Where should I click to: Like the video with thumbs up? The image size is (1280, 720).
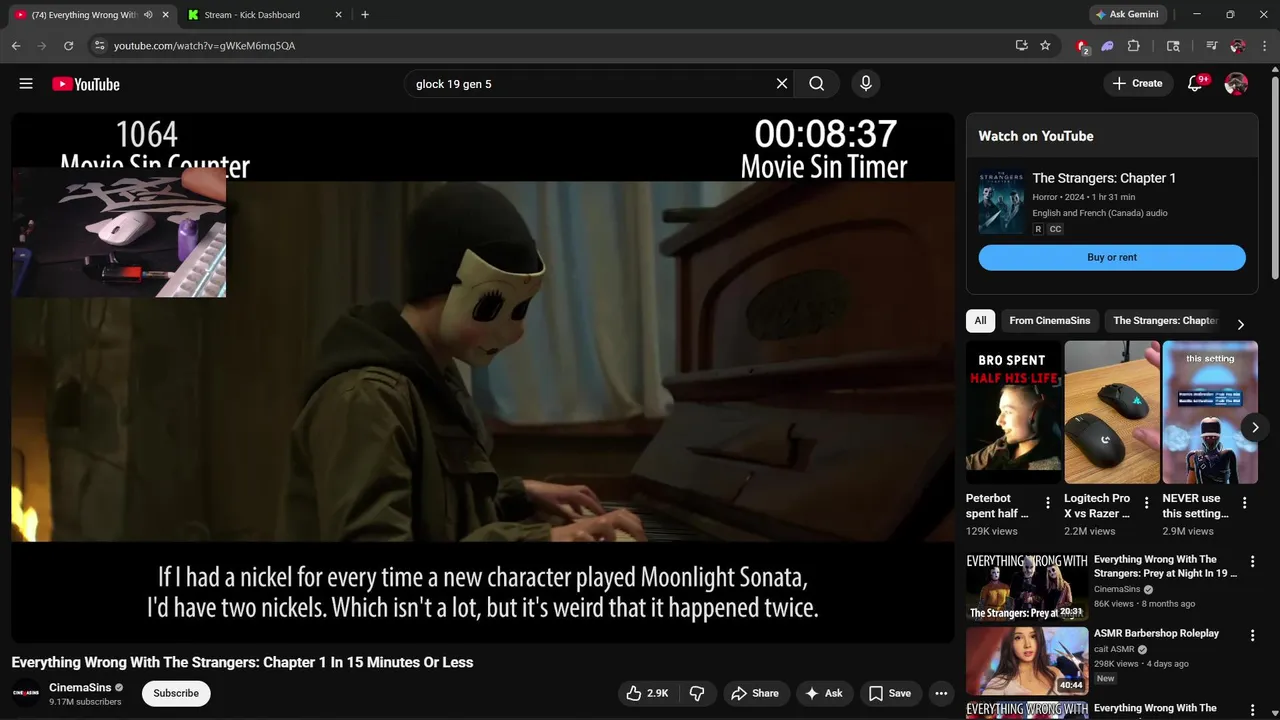(x=649, y=693)
